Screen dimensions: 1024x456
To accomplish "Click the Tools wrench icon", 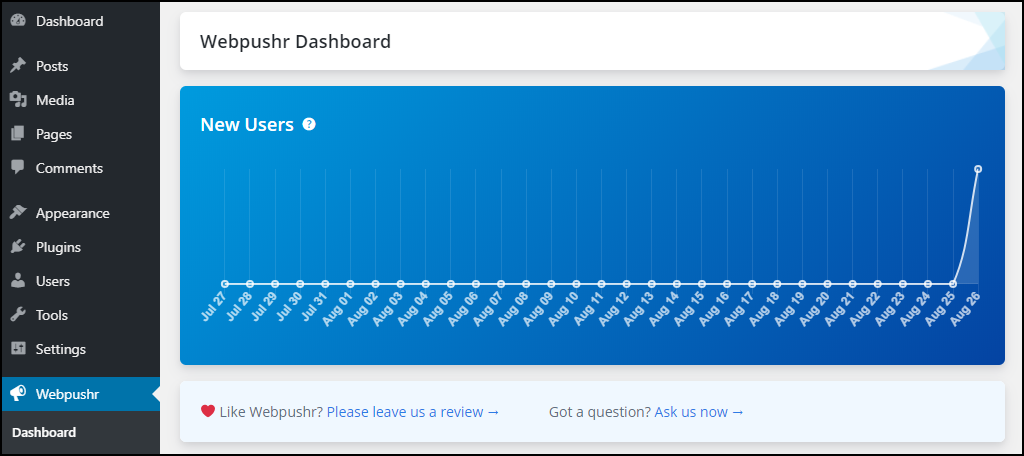I will [18, 315].
